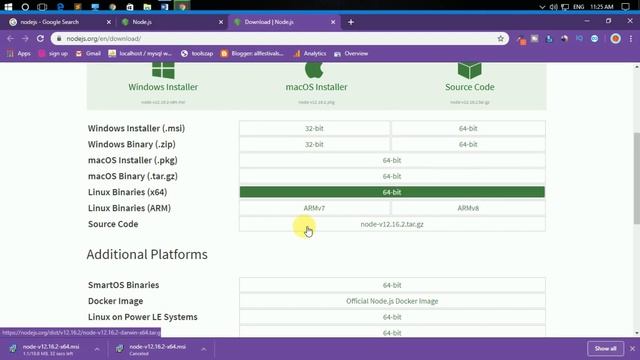The height and width of the screenshot is (360, 640).
Task: Open the Blogger: allfestivals bookmark
Action: coord(252,53)
